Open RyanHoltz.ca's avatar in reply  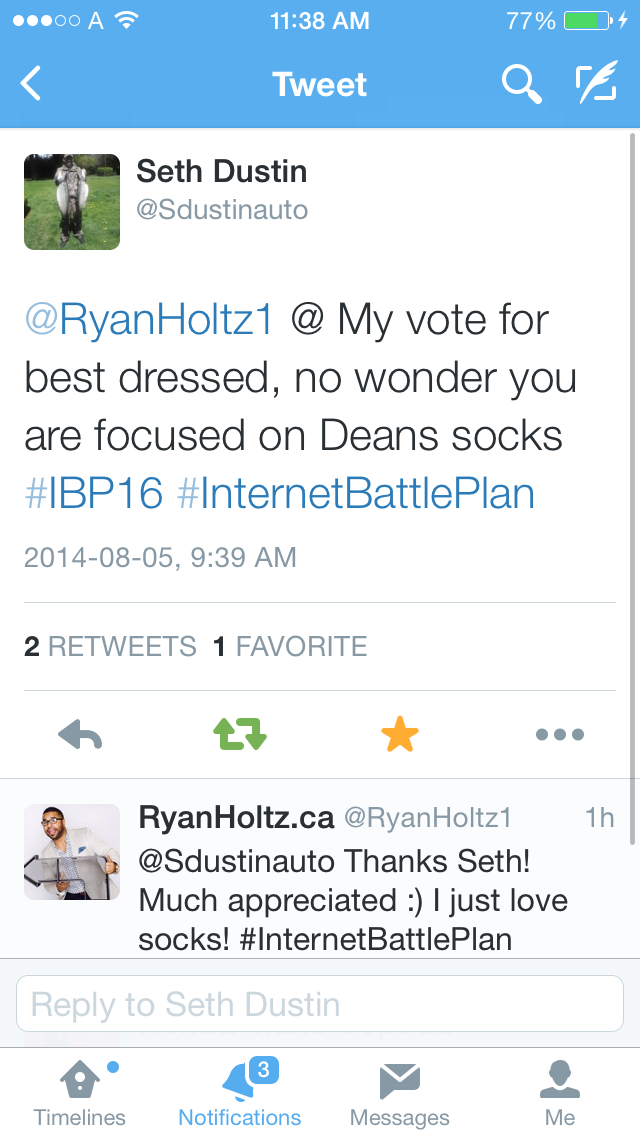[x=72, y=851]
